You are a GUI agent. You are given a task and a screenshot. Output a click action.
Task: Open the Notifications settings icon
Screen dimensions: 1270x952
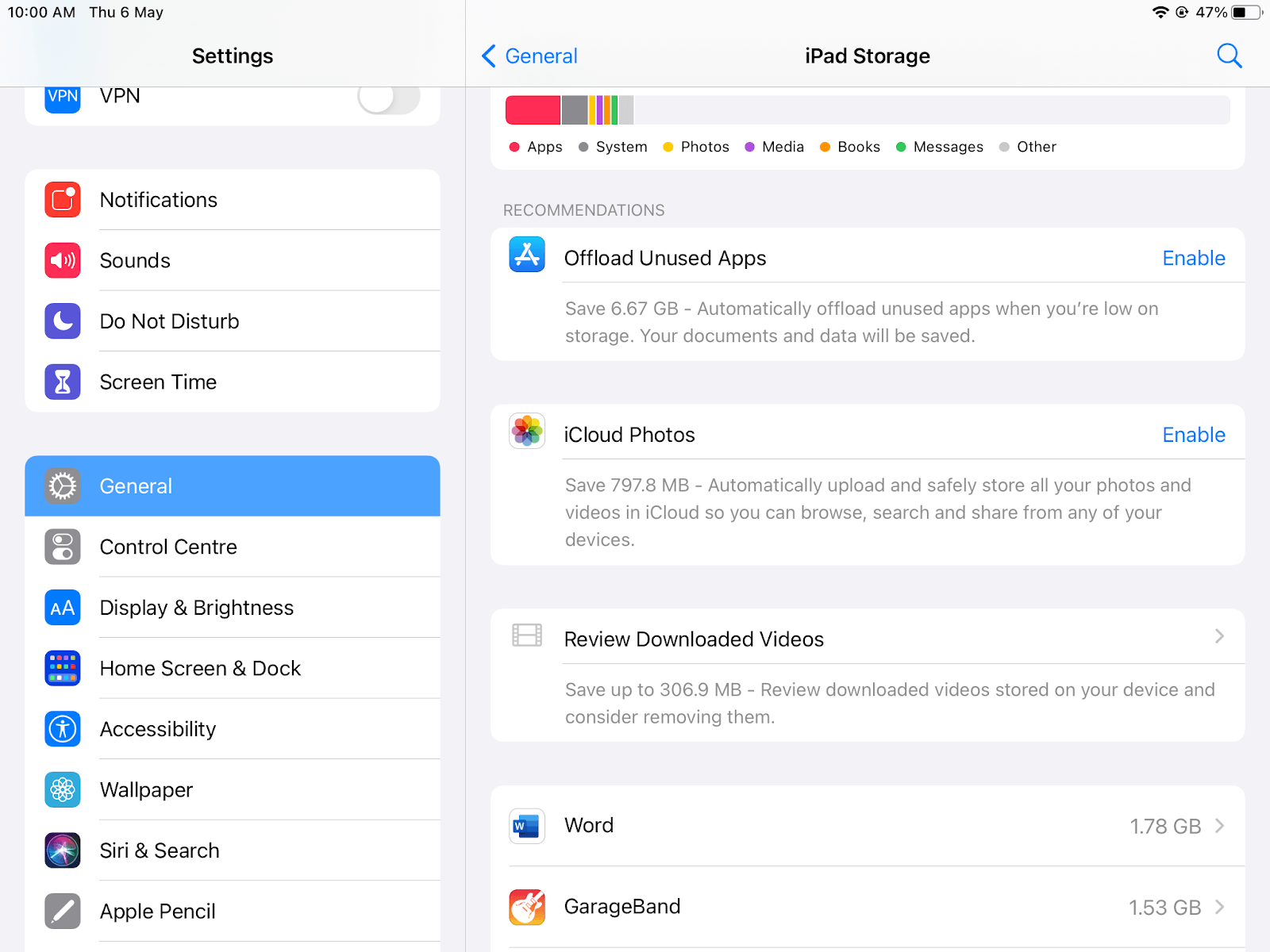pos(63,200)
